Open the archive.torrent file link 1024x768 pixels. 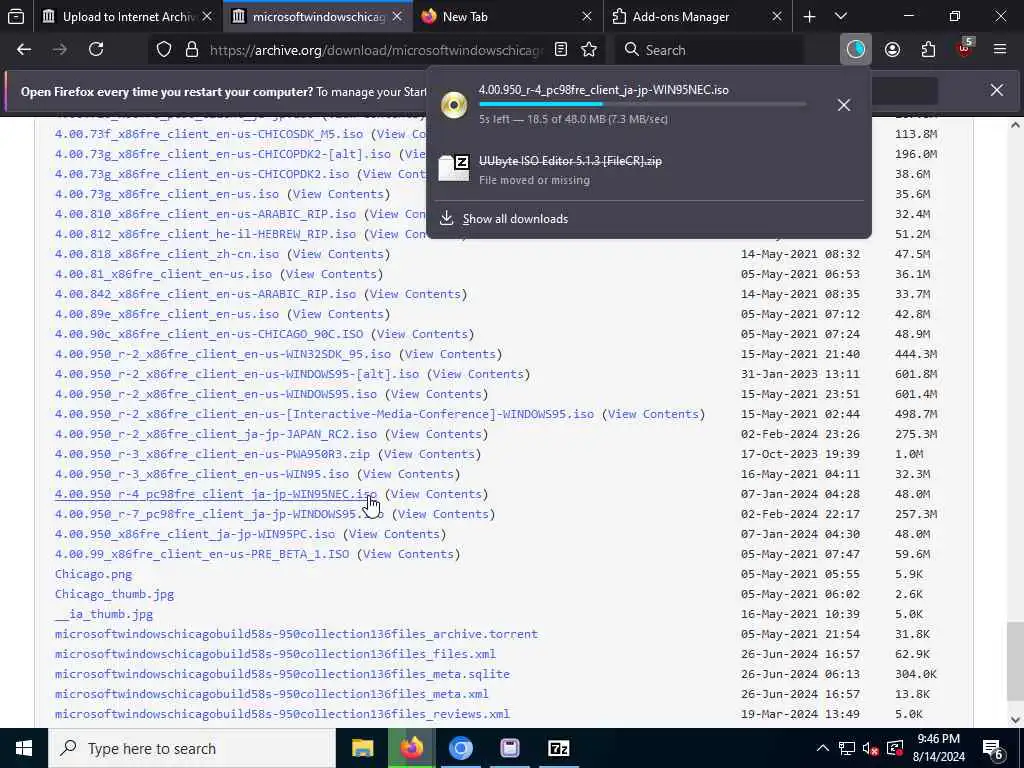click(296, 634)
